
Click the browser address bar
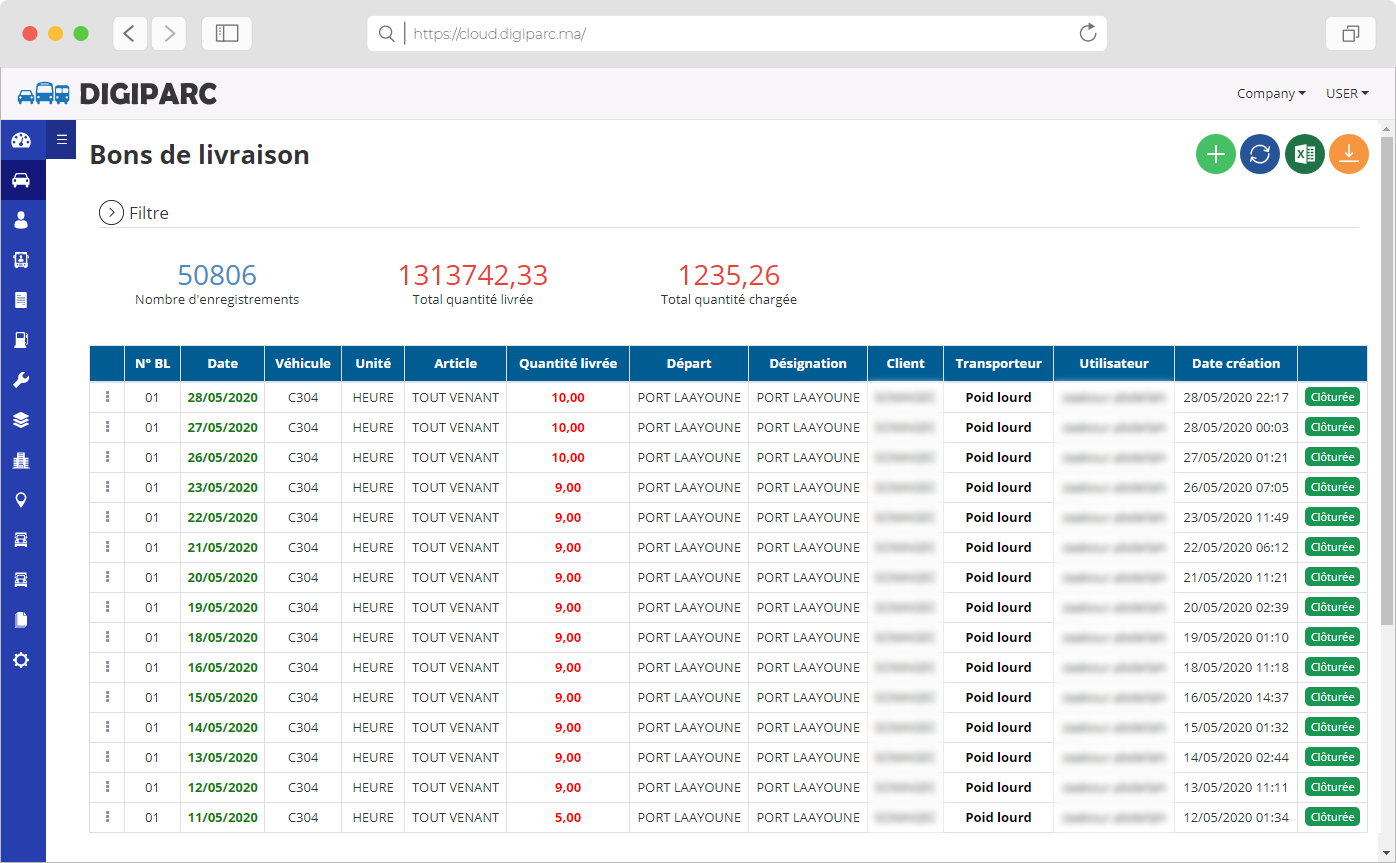pos(740,34)
